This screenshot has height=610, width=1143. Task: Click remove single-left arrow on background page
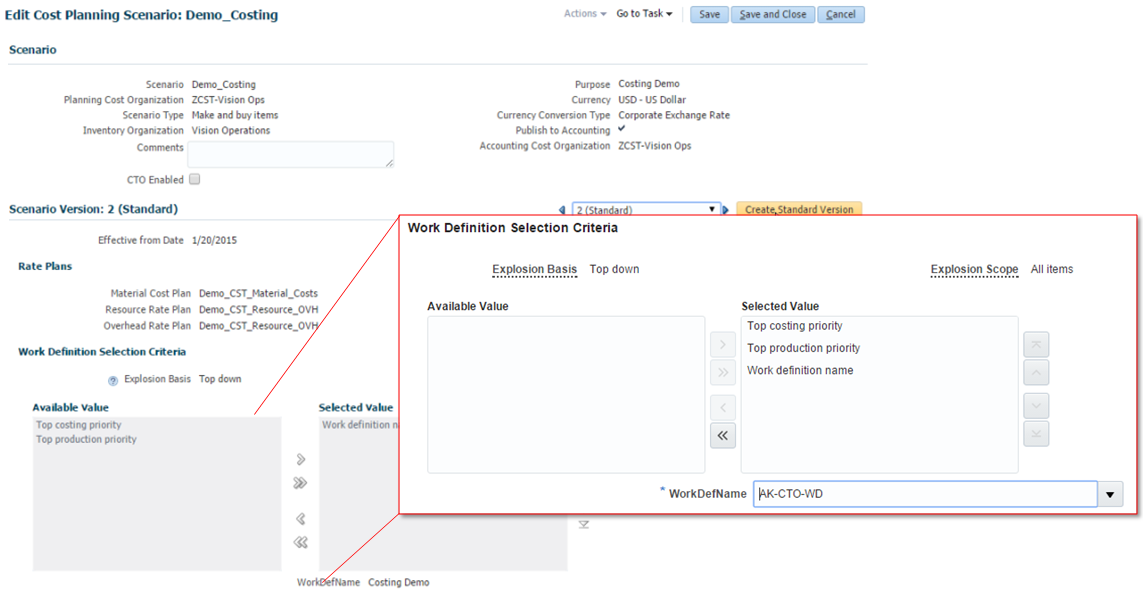click(300, 519)
